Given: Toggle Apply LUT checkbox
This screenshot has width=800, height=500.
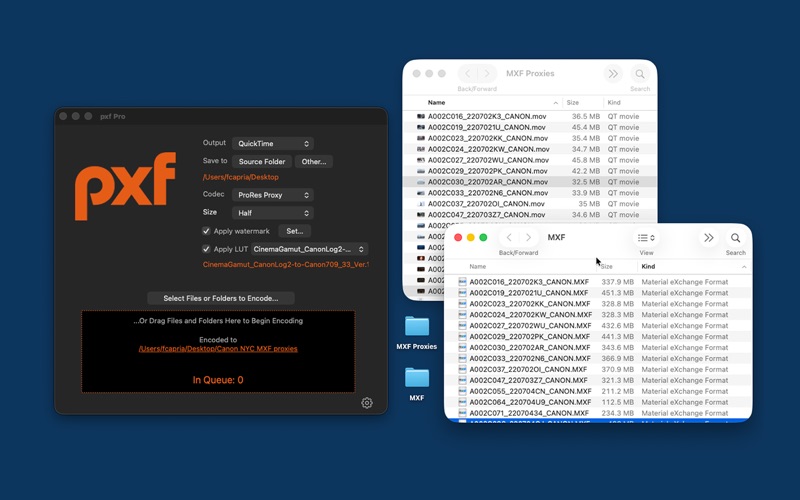Looking at the screenshot, I should pos(206,249).
